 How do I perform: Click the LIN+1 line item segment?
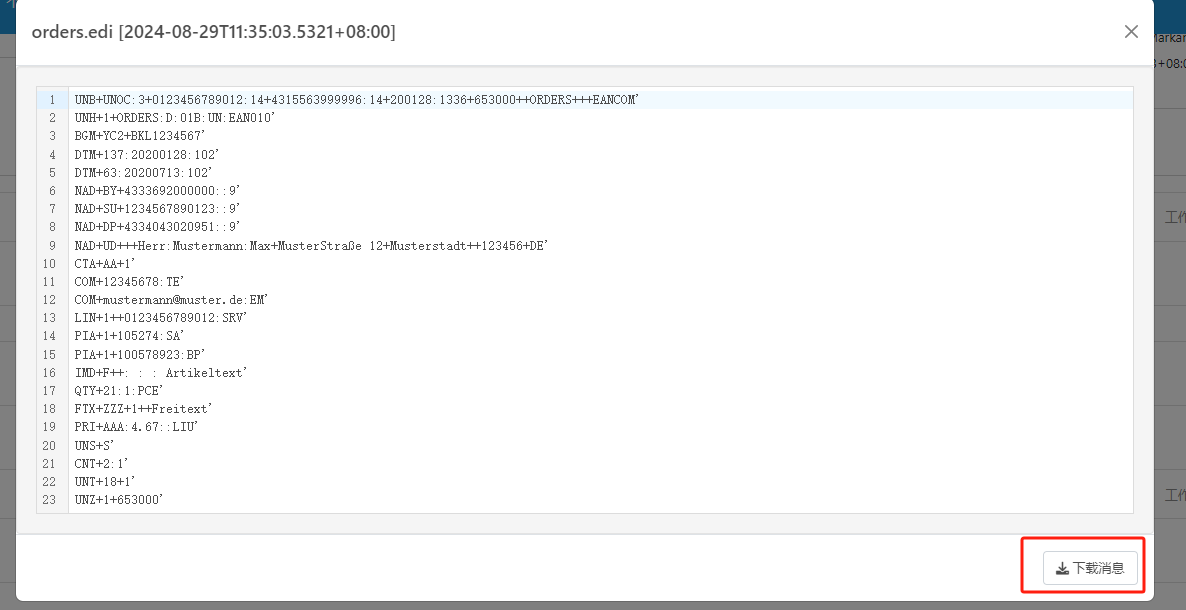point(160,318)
